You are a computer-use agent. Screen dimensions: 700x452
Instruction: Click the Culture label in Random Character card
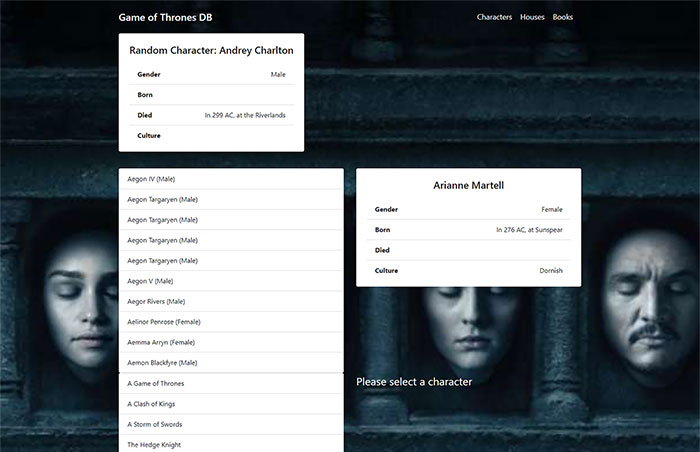click(149, 136)
